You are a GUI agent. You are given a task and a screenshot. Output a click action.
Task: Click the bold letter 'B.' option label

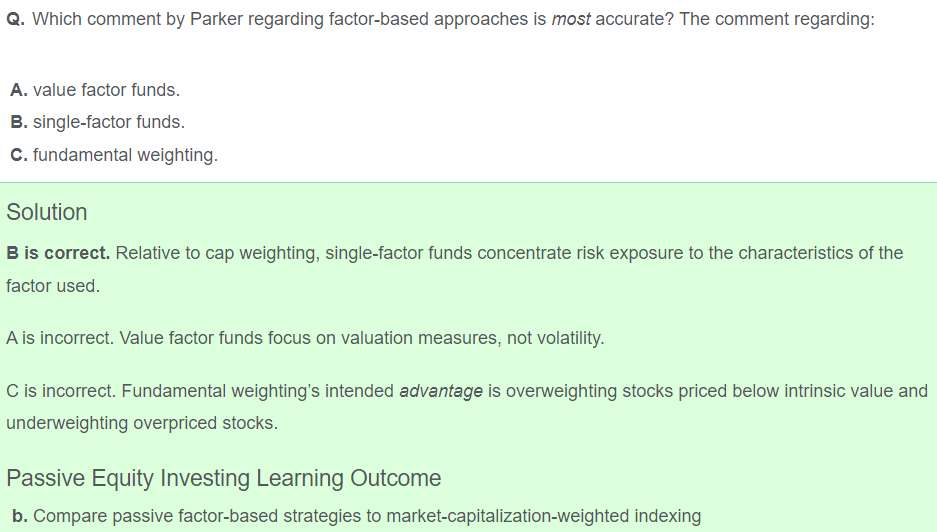coord(18,122)
